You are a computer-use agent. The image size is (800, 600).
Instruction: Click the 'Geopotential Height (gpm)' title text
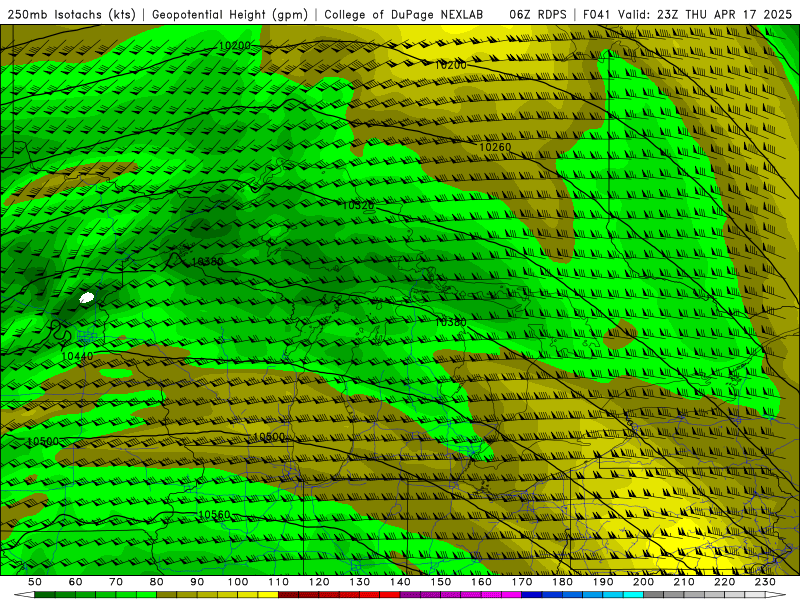[230, 14]
